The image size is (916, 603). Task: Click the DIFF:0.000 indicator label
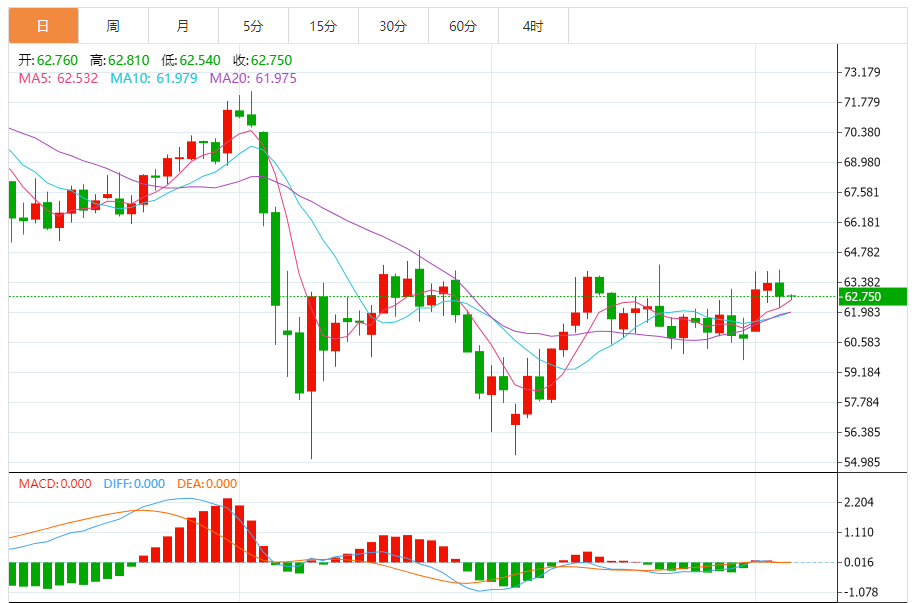click(134, 484)
